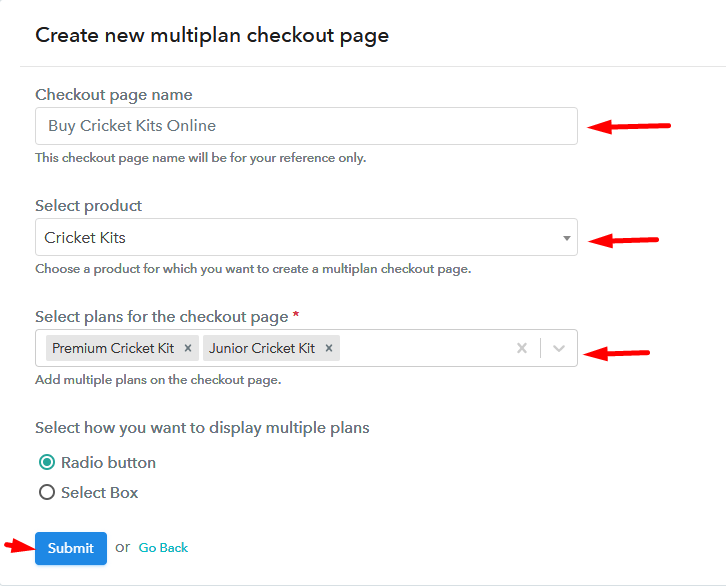Remove the Premium Cricket Kit plan tag
The height and width of the screenshot is (586, 726).
pos(188,348)
